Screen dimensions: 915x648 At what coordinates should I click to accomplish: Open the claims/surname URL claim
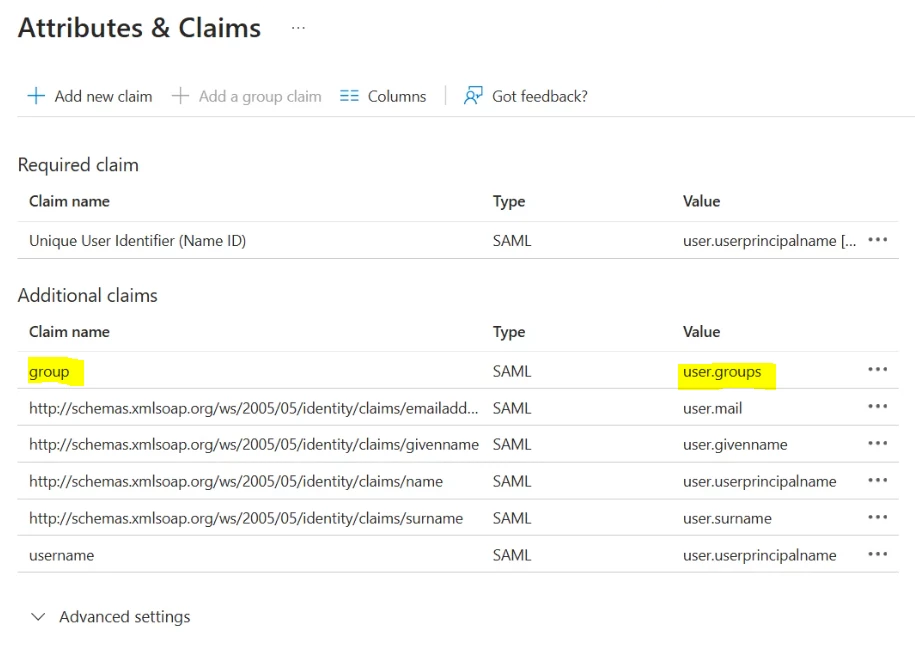pos(246,518)
